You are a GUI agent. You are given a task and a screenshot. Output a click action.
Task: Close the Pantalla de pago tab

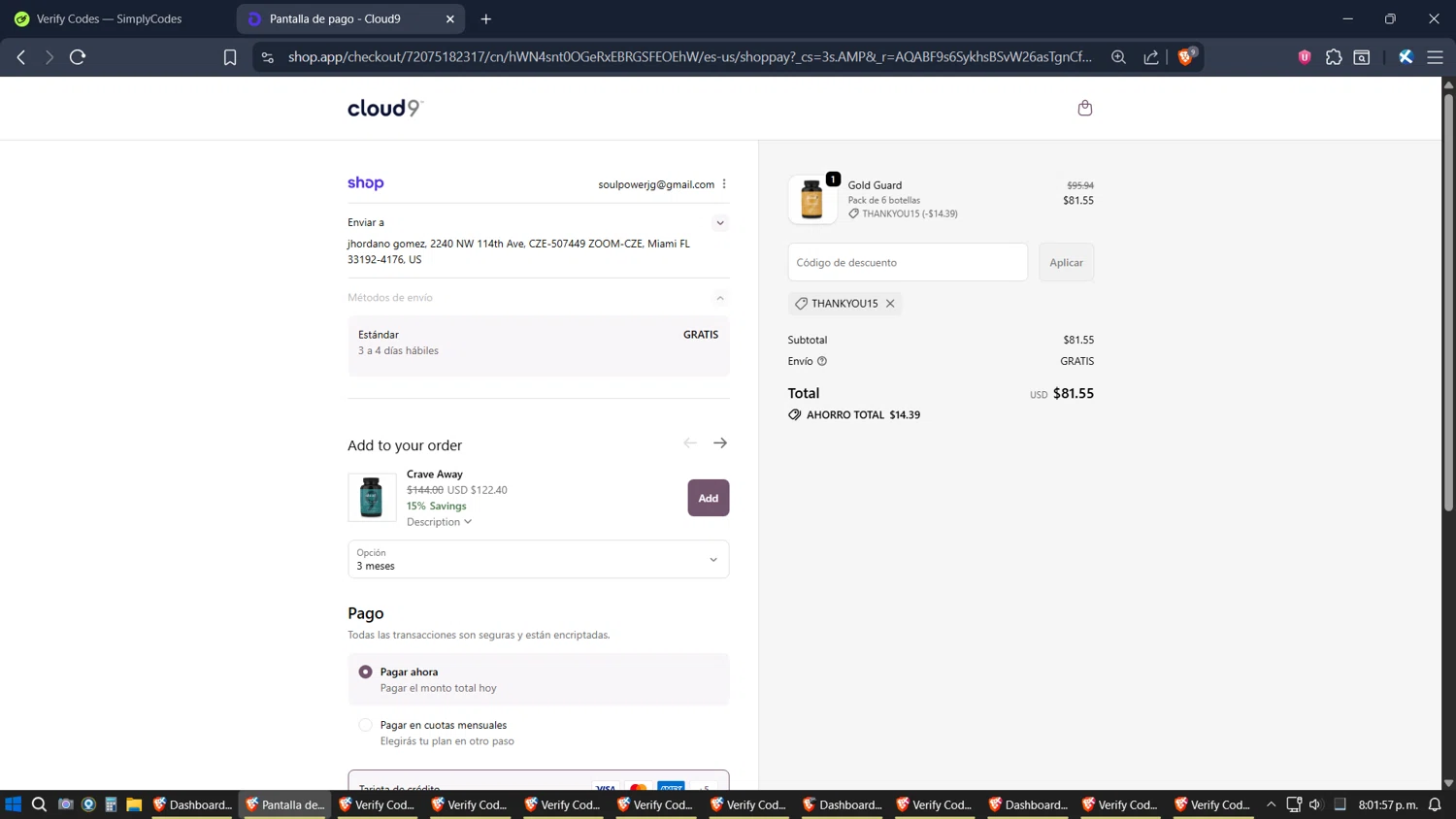coord(450,18)
